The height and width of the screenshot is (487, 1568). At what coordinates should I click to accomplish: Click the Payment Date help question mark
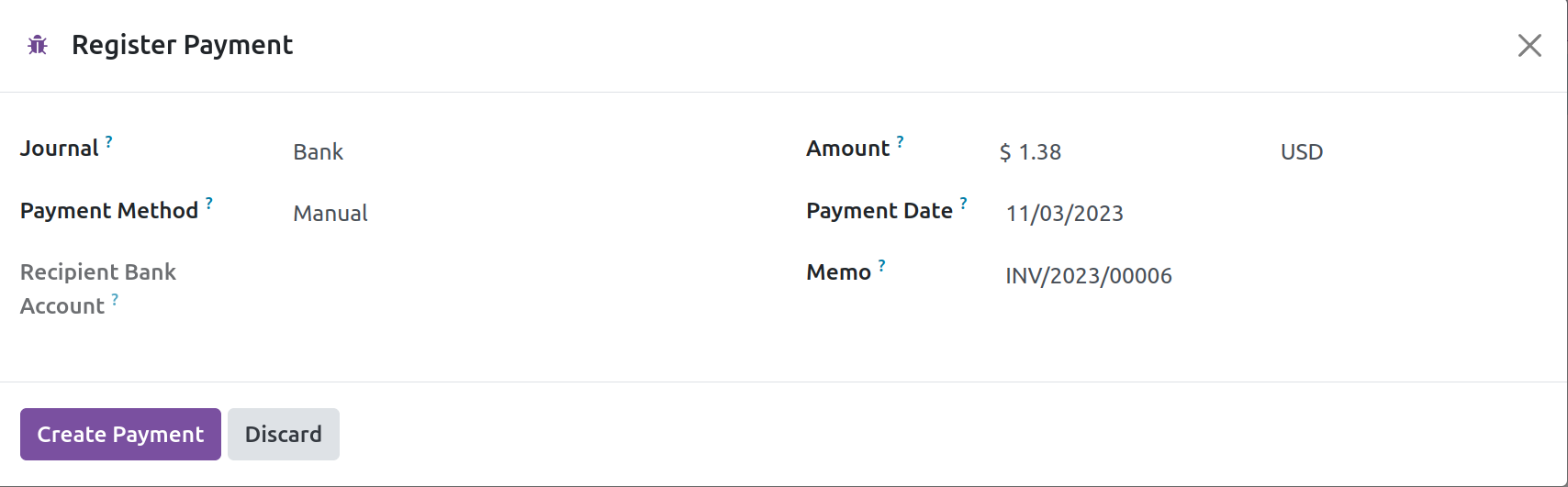point(963,204)
